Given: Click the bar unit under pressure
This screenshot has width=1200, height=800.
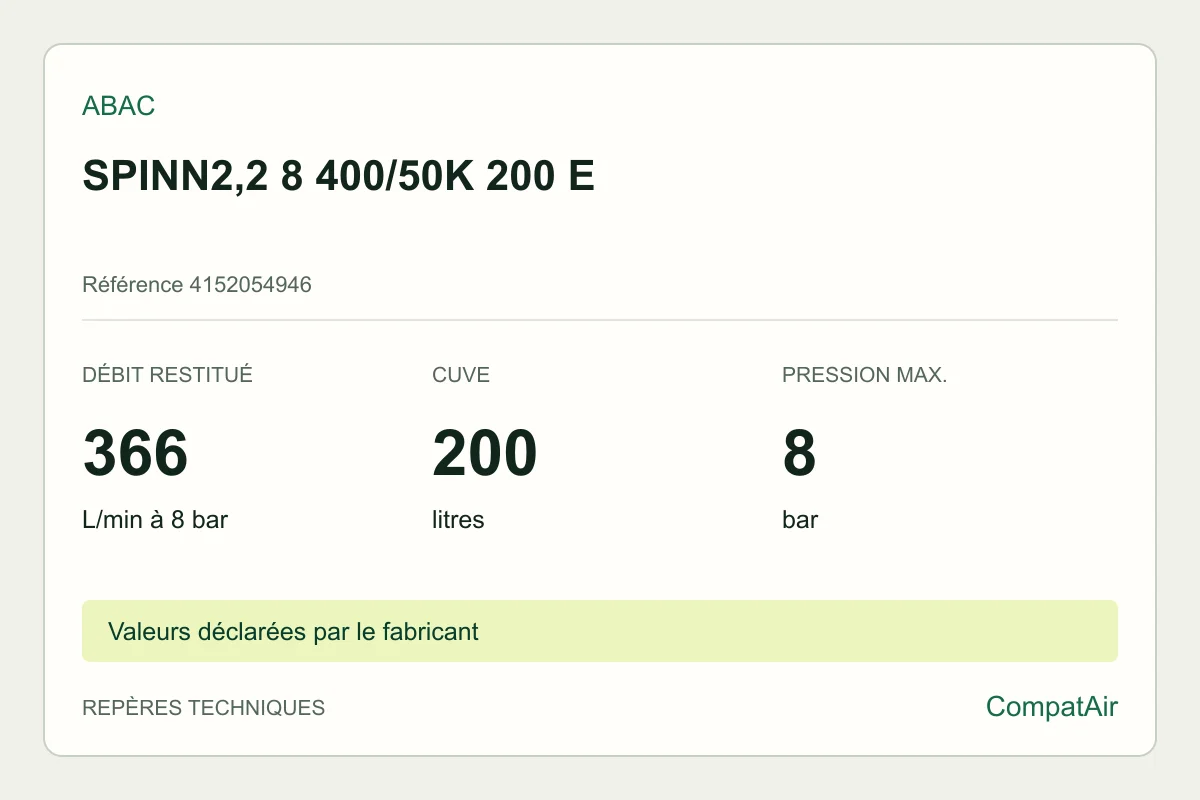Looking at the screenshot, I should pyautogui.click(x=800, y=520).
